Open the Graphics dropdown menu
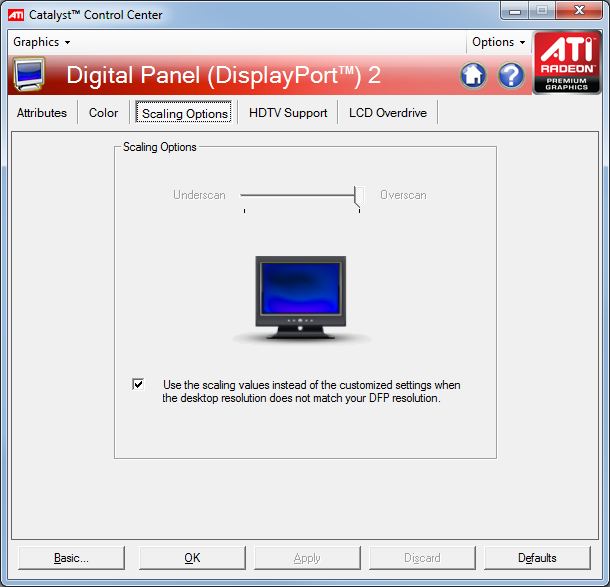 click(x=42, y=42)
